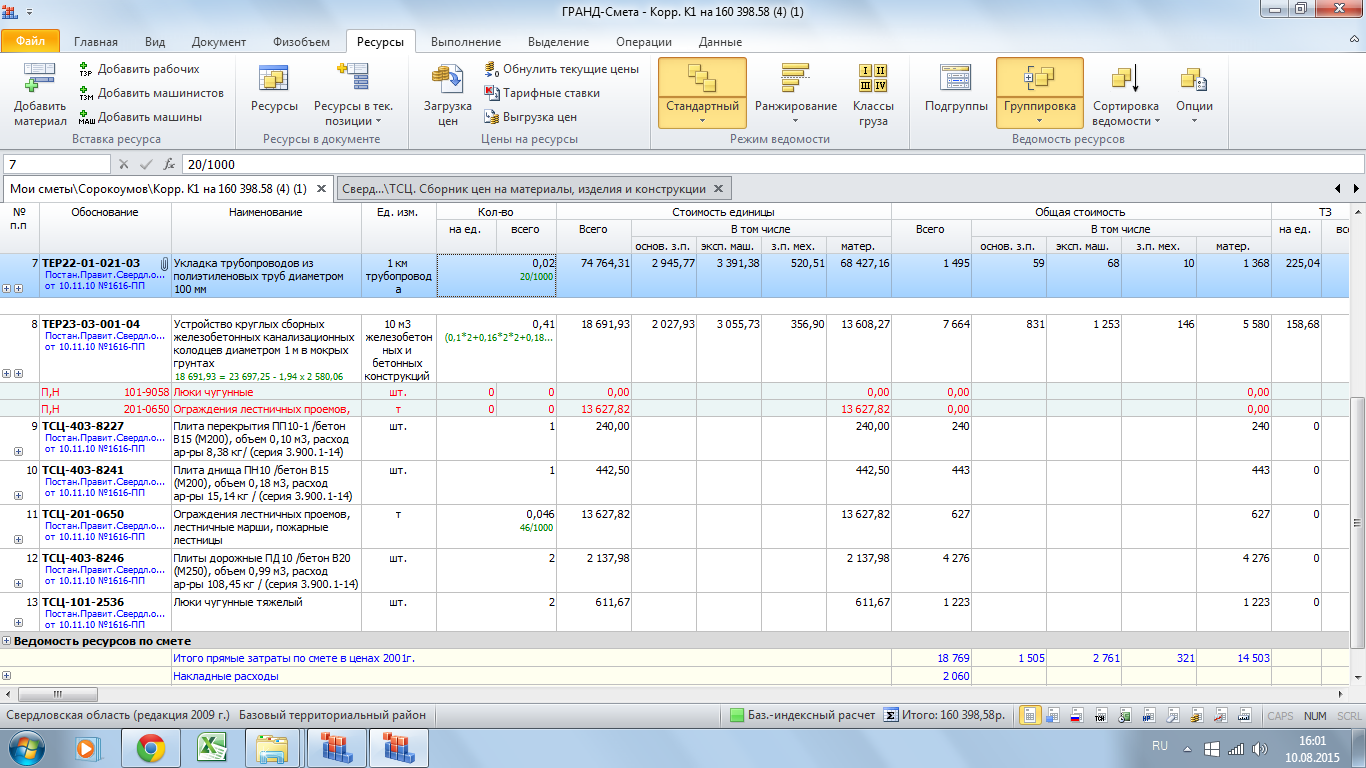Toggle the Группировка mode button

coord(1039,92)
